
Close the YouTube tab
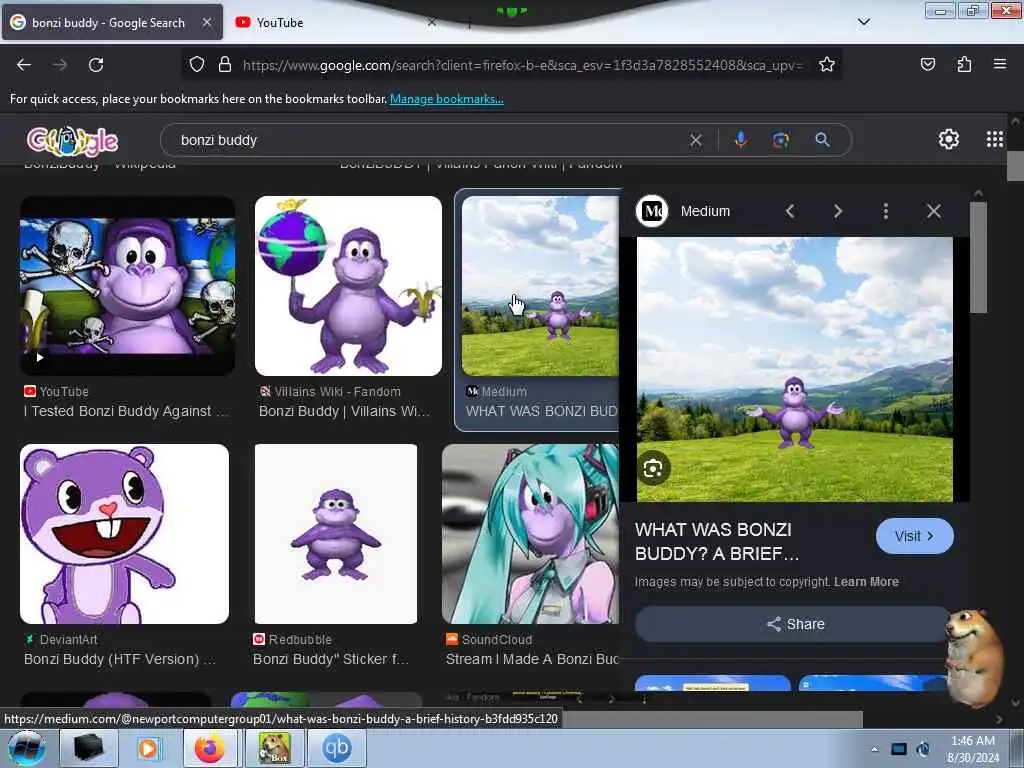(x=431, y=22)
